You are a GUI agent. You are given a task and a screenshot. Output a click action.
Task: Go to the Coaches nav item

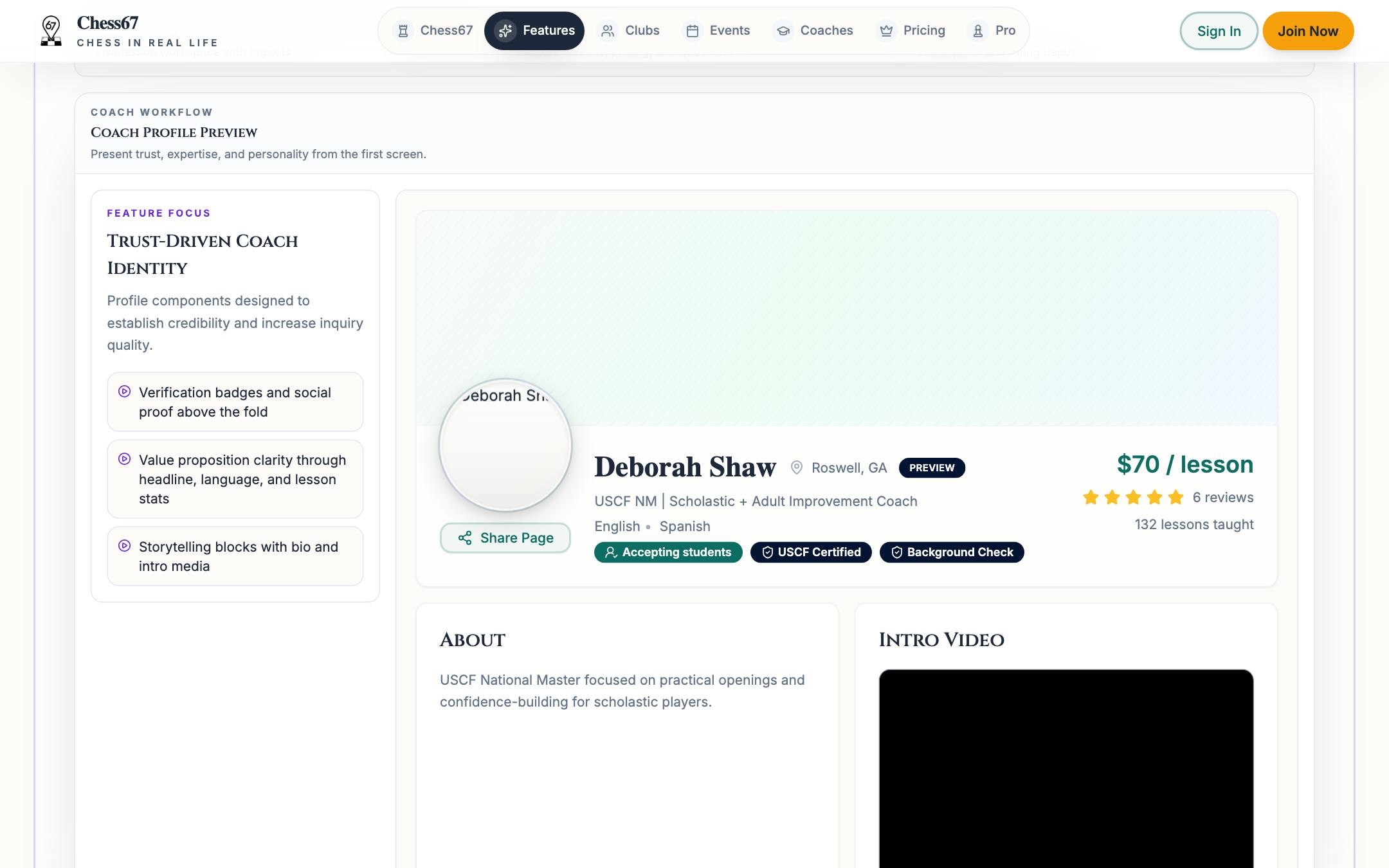[x=814, y=31]
